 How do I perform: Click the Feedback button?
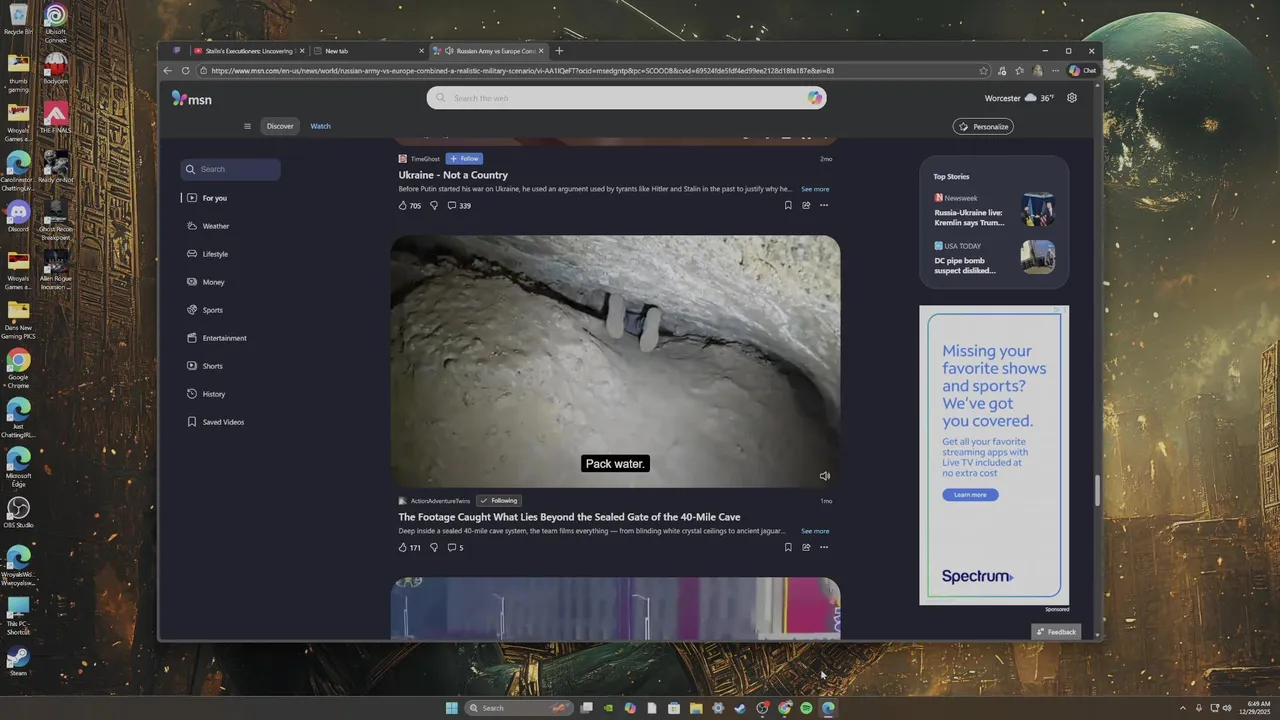(x=1056, y=632)
